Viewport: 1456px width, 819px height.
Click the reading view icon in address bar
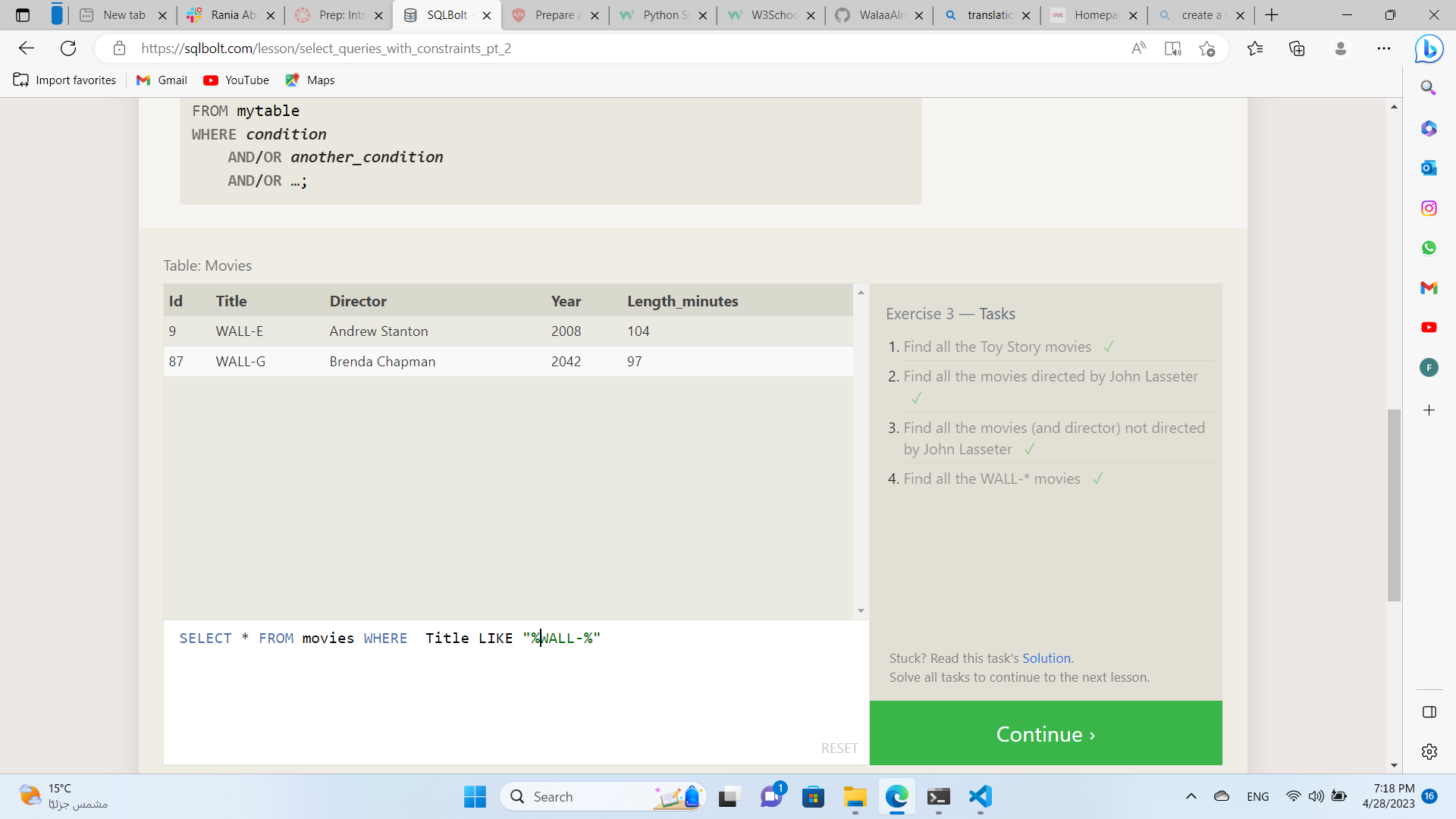click(x=1173, y=48)
